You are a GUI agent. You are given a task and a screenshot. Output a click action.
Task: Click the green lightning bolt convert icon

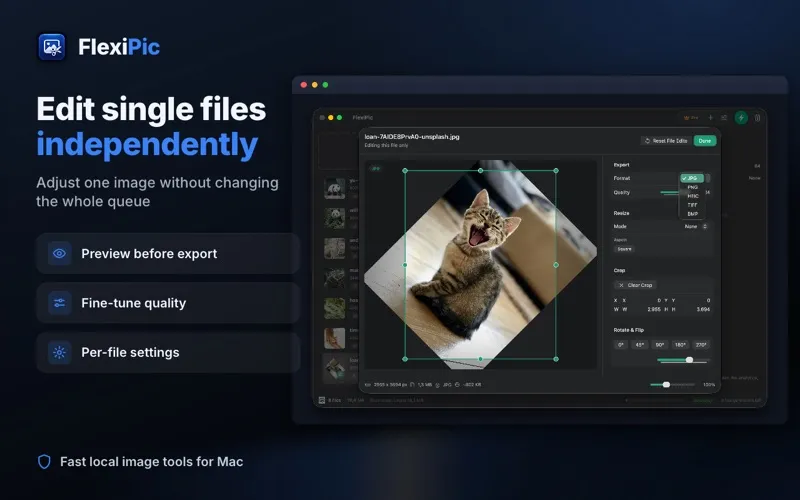(x=741, y=118)
